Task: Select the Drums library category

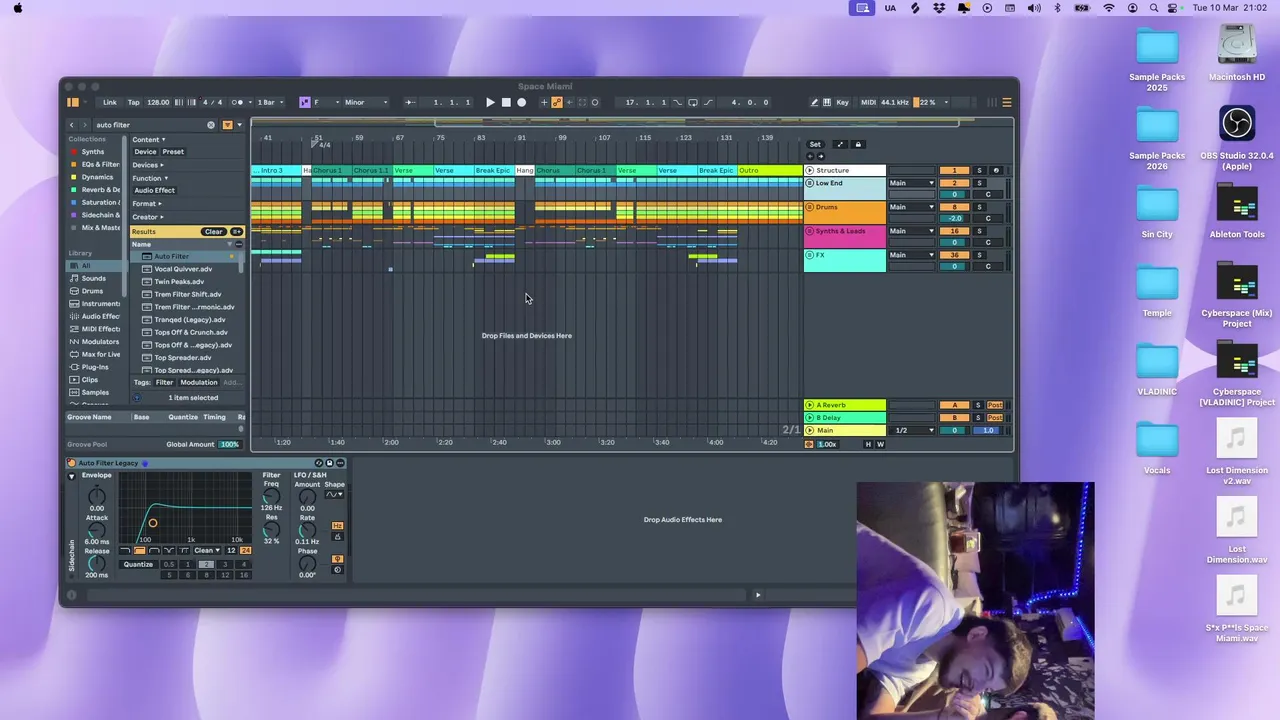Action: pyautogui.click(x=92, y=291)
